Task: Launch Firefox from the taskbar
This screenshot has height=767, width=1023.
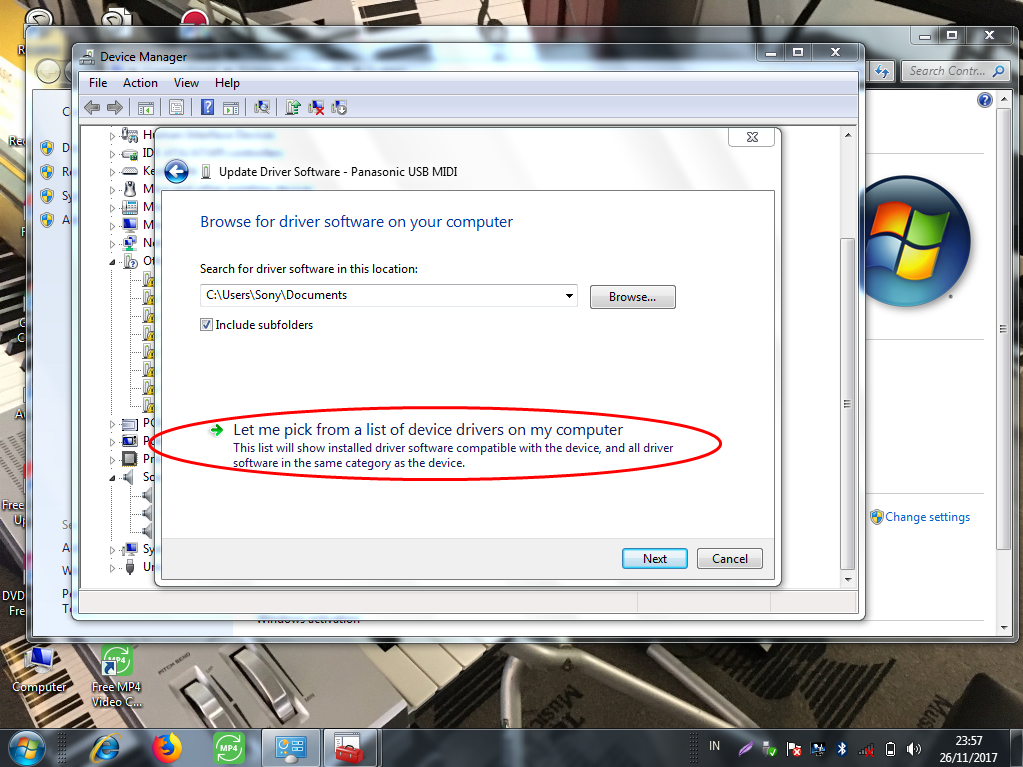Action: tap(167, 748)
